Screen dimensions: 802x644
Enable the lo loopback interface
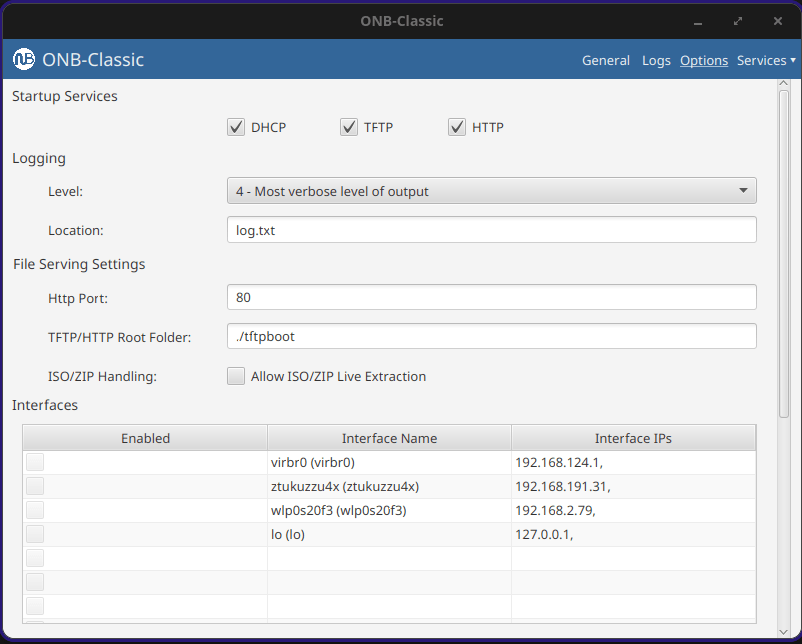[34, 534]
